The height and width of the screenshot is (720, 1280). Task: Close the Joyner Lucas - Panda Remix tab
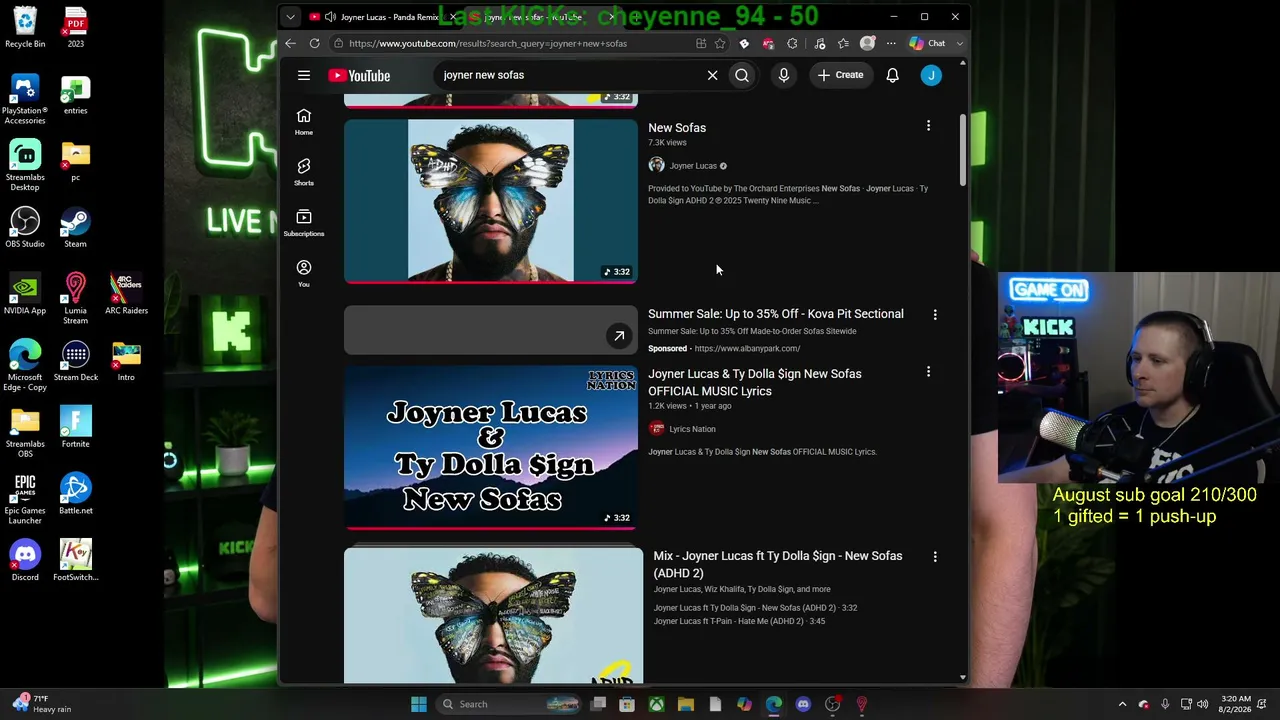(x=453, y=17)
